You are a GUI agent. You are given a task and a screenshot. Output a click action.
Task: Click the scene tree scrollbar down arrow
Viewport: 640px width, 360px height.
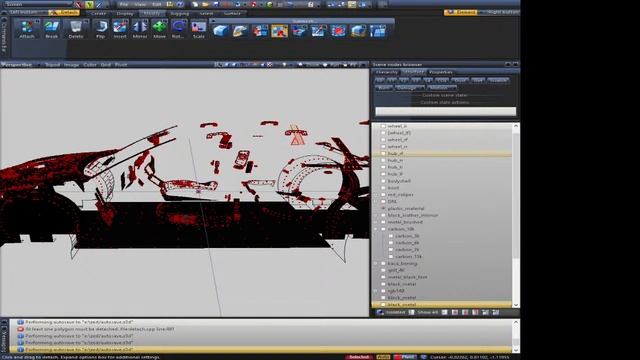[x=516, y=305]
